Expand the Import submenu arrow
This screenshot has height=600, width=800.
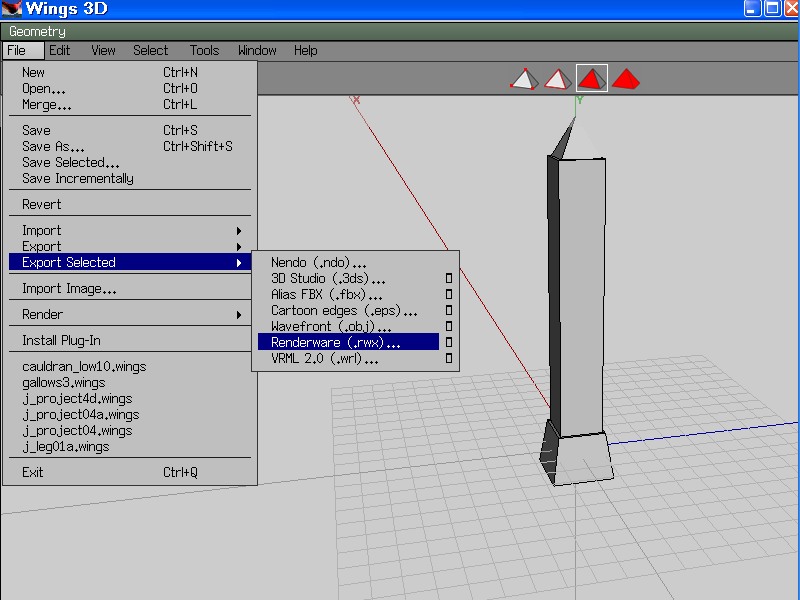(239, 231)
